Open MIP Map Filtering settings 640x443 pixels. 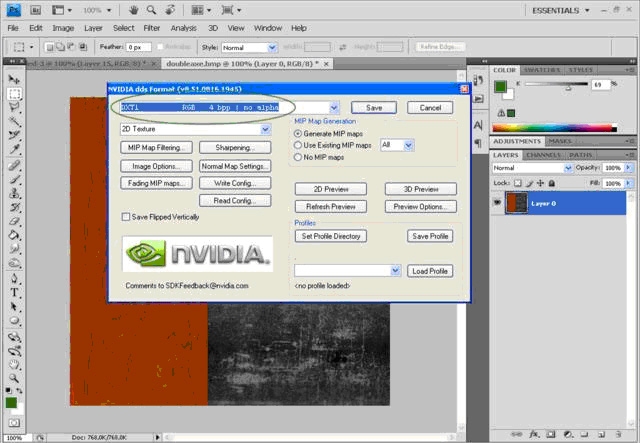coord(156,147)
